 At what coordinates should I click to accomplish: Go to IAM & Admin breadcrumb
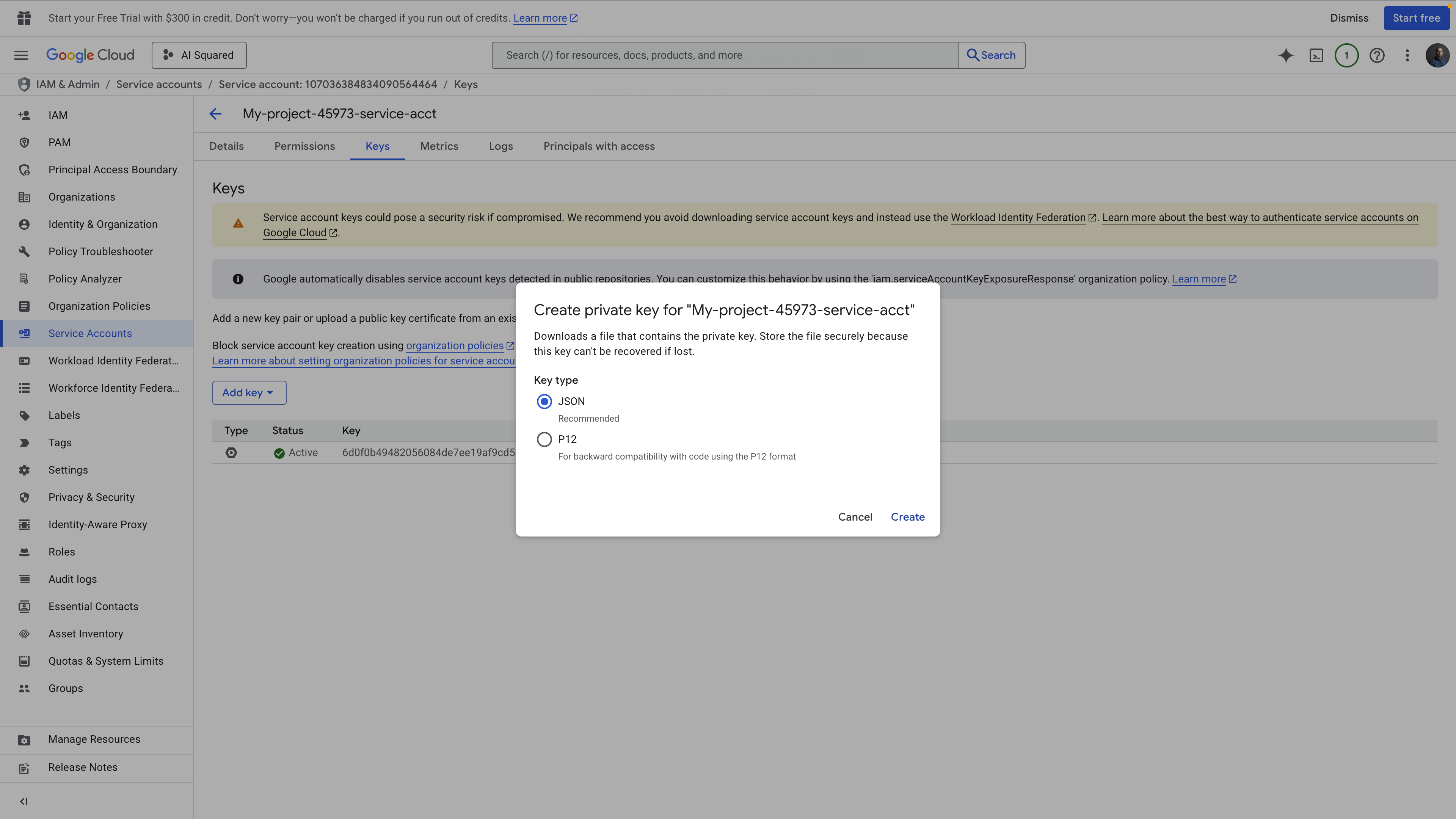[68, 84]
